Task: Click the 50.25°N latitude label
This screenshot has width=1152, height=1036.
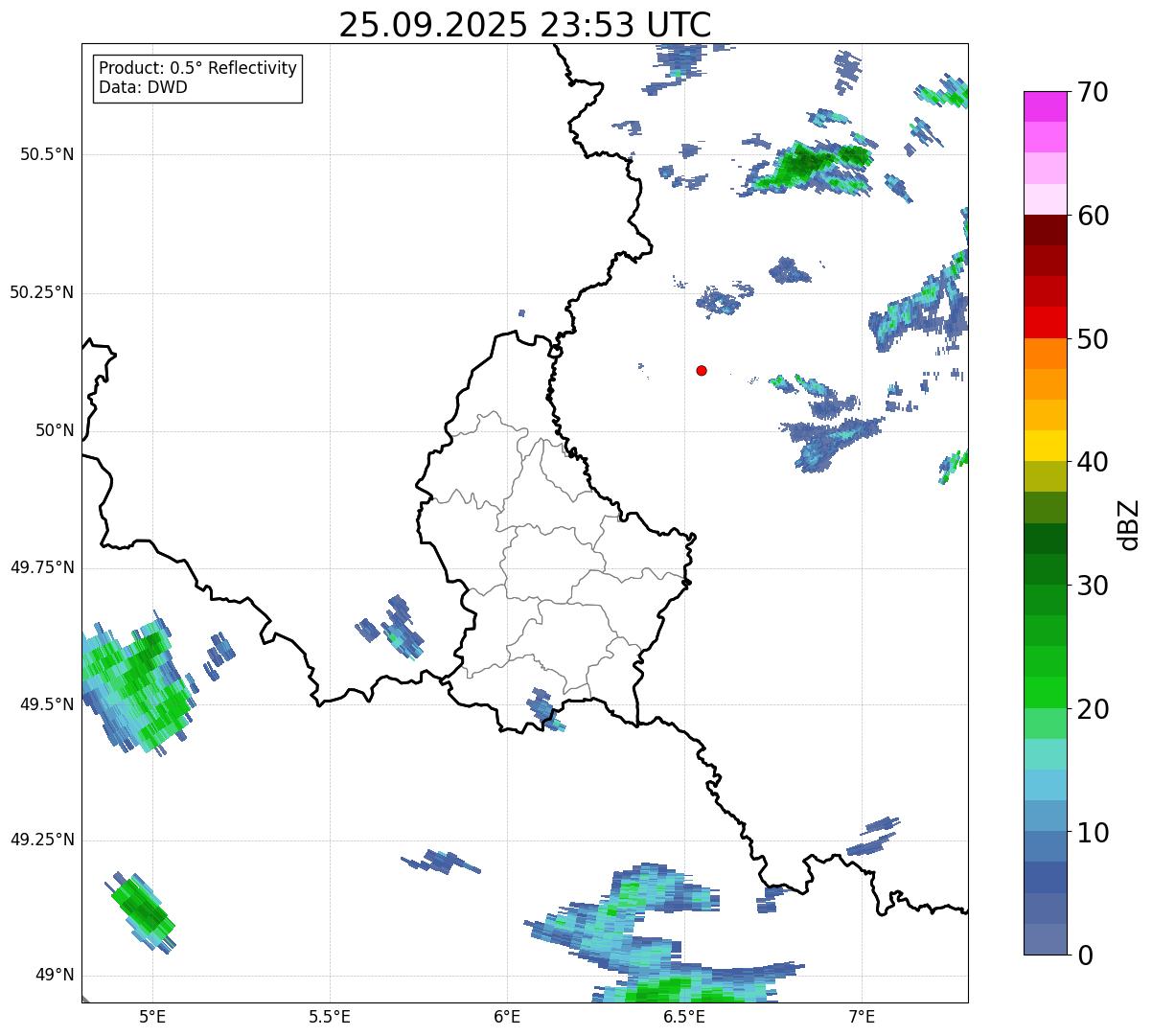Action: [42, 292]
